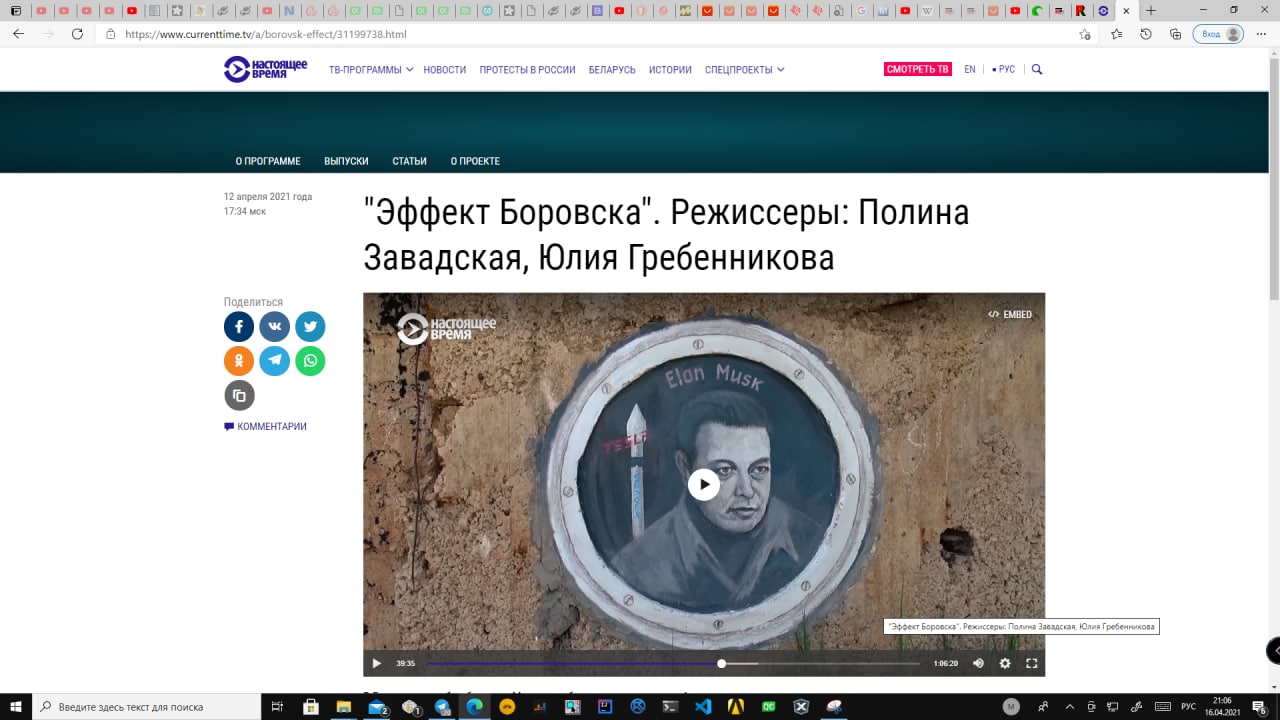Click the EMBED video button

coord(1010,314)
